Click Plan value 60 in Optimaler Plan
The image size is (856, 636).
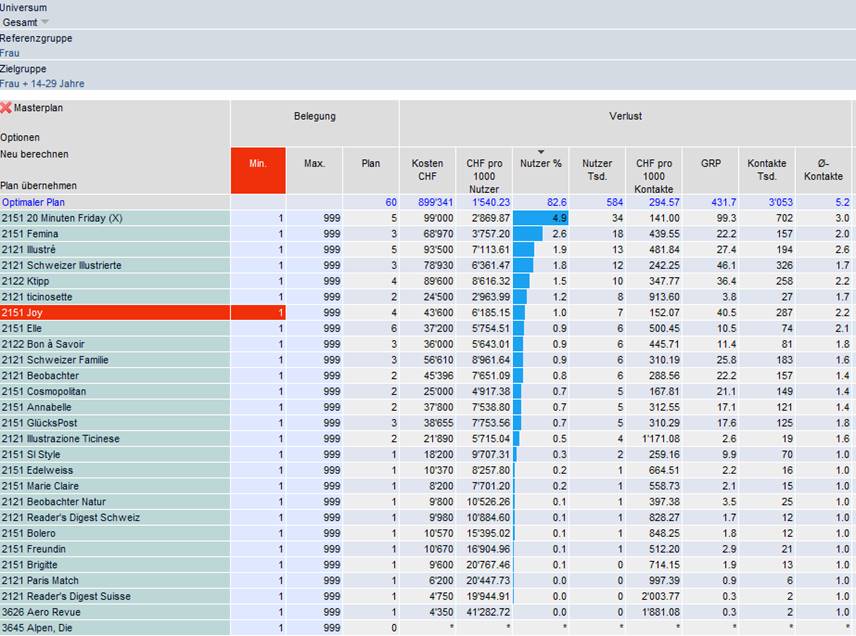coord(391,202)
